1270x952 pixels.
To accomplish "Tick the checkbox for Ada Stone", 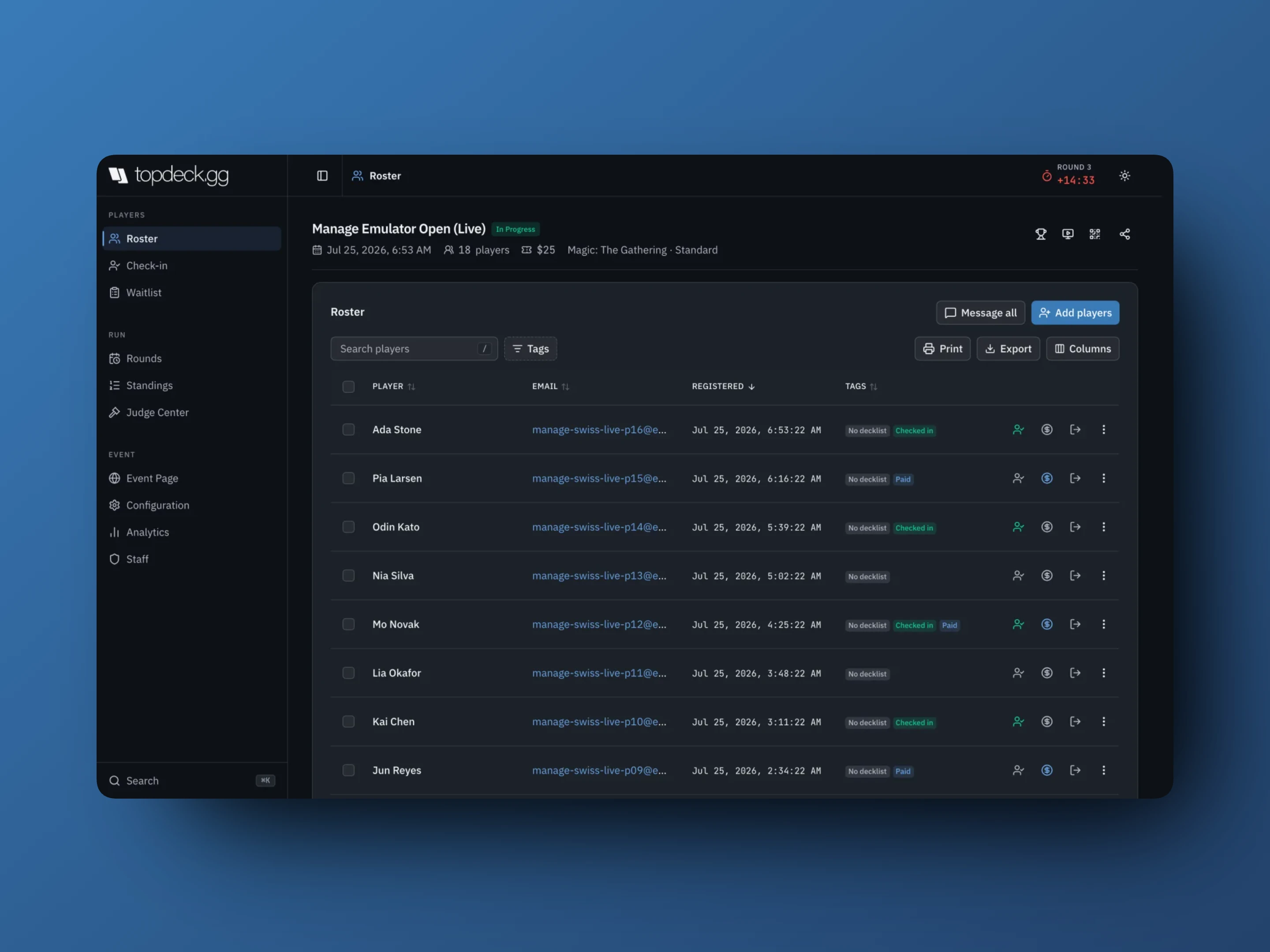I will [x=348, y=430].
